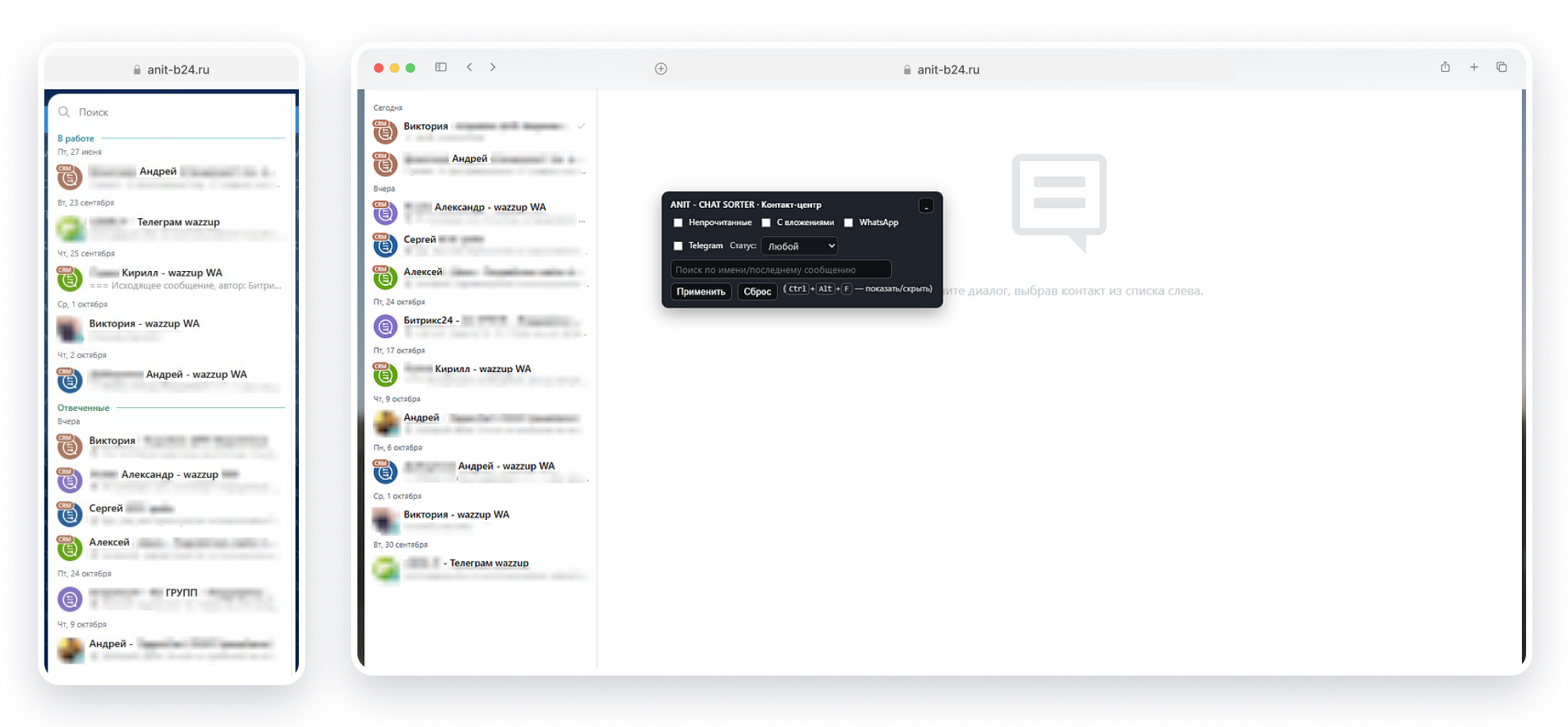The width and height of the screenshot is (1568, 727).
Task: Check the С вложениями filter
Action: (x=766, y=224)
